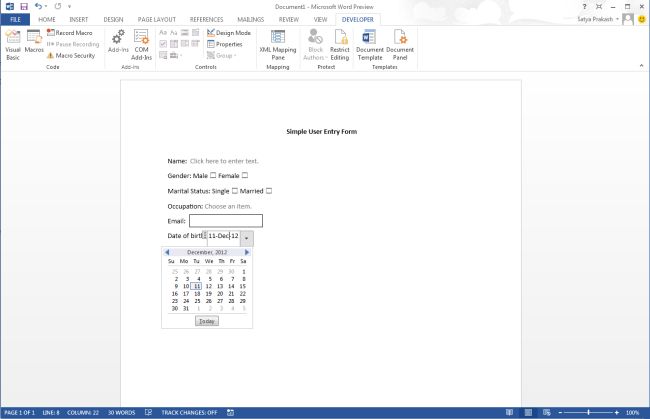Undo the last action
This screenshot has height=419, width=650.
click(38, 6)
